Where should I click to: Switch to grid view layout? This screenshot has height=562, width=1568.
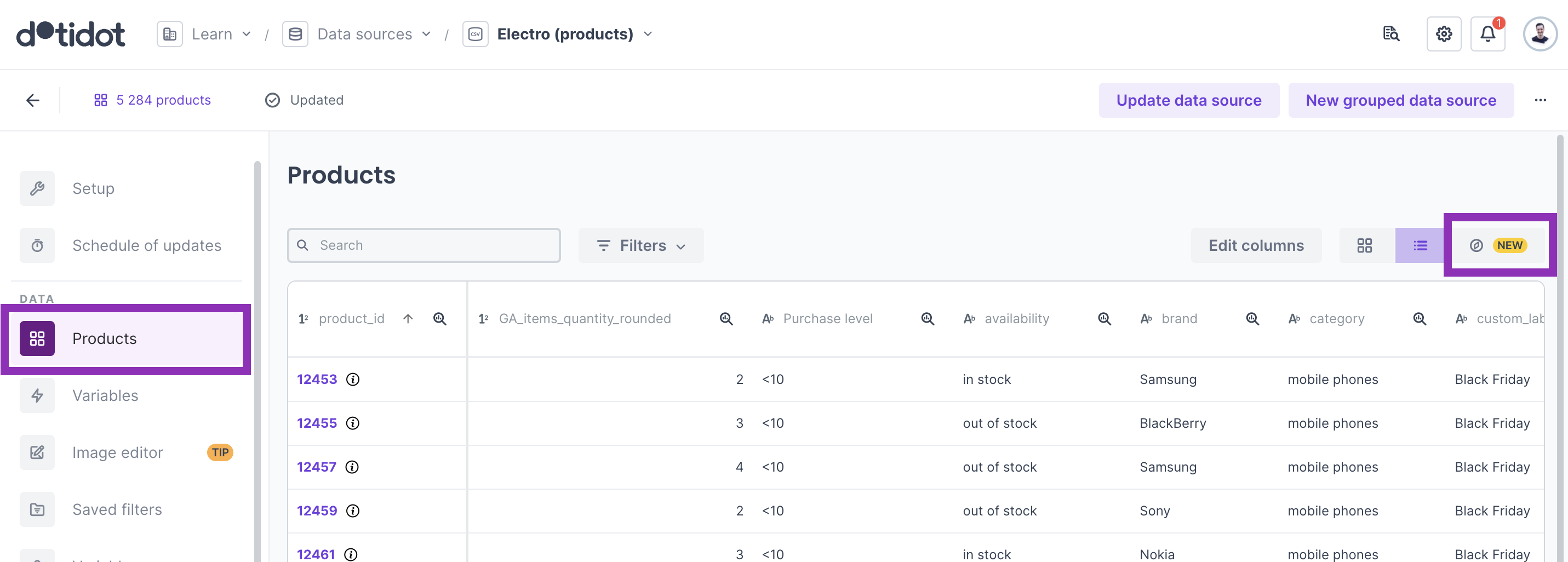[x=1364, y=245]
